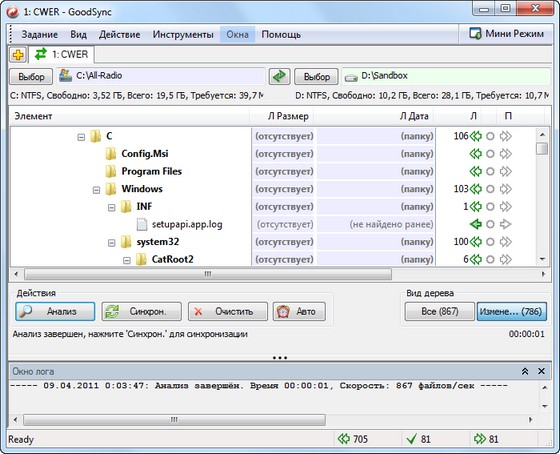Collapse the CatRoot2 folder node

coord(127,260)
